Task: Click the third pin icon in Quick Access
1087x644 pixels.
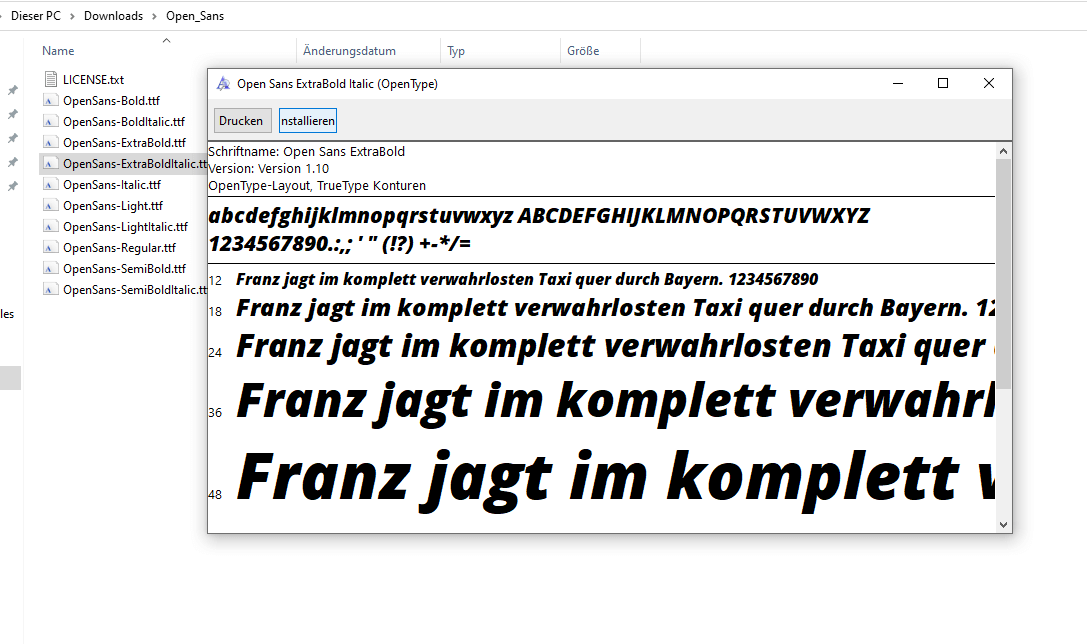Action: tap(12, 139)
